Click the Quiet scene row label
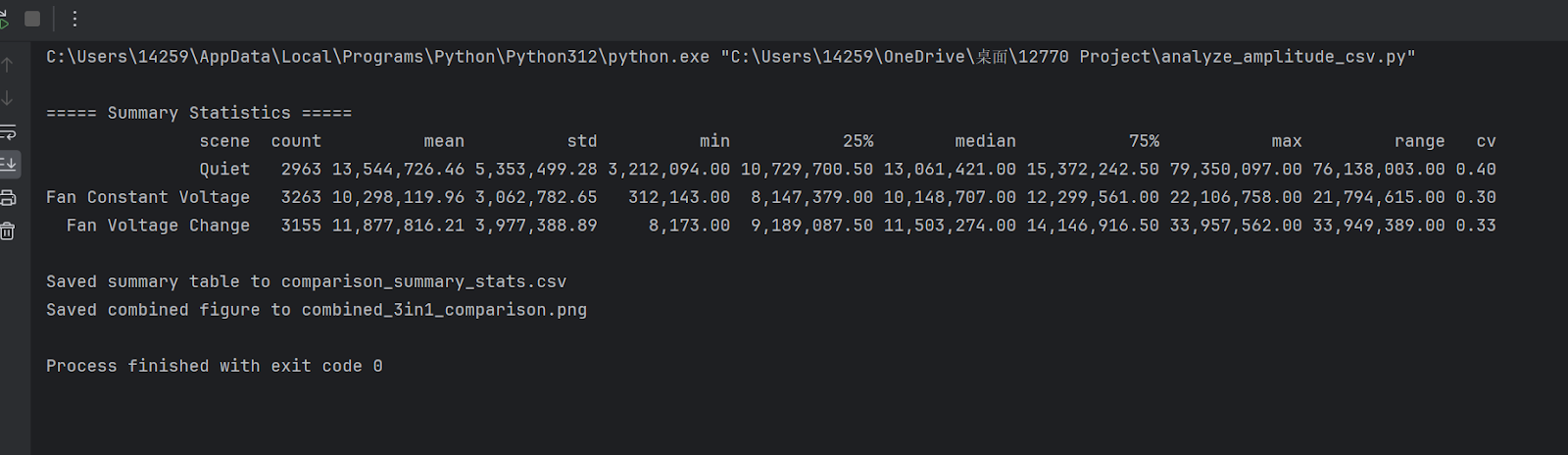The width and height of the screenshot is (1568, 455). pyautogui.click(x=224, y=170)
